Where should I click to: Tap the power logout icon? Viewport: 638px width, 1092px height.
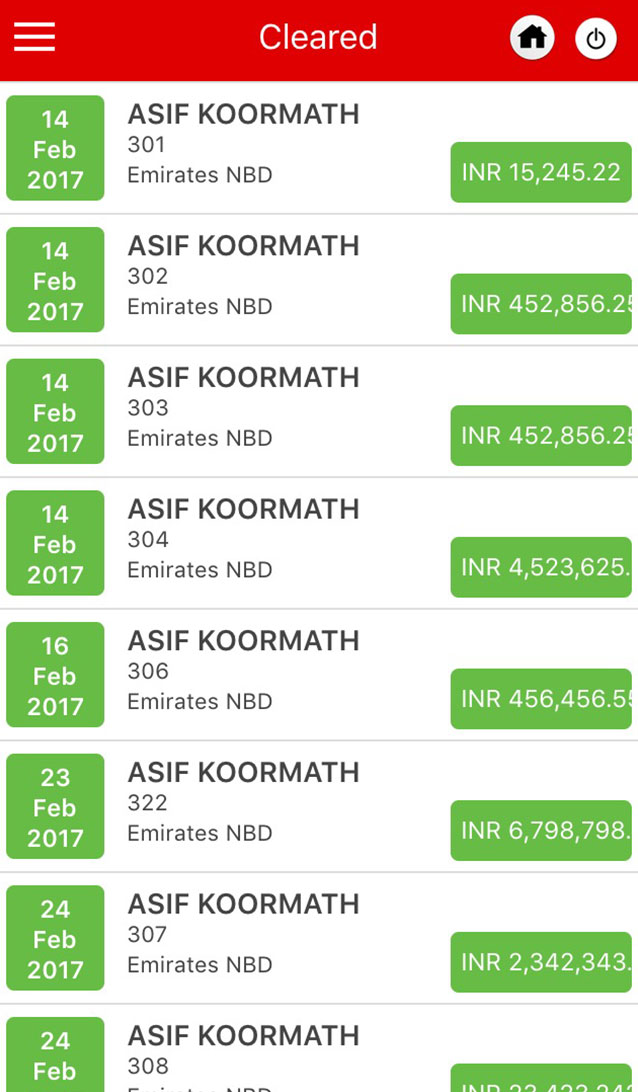[596, 39]
